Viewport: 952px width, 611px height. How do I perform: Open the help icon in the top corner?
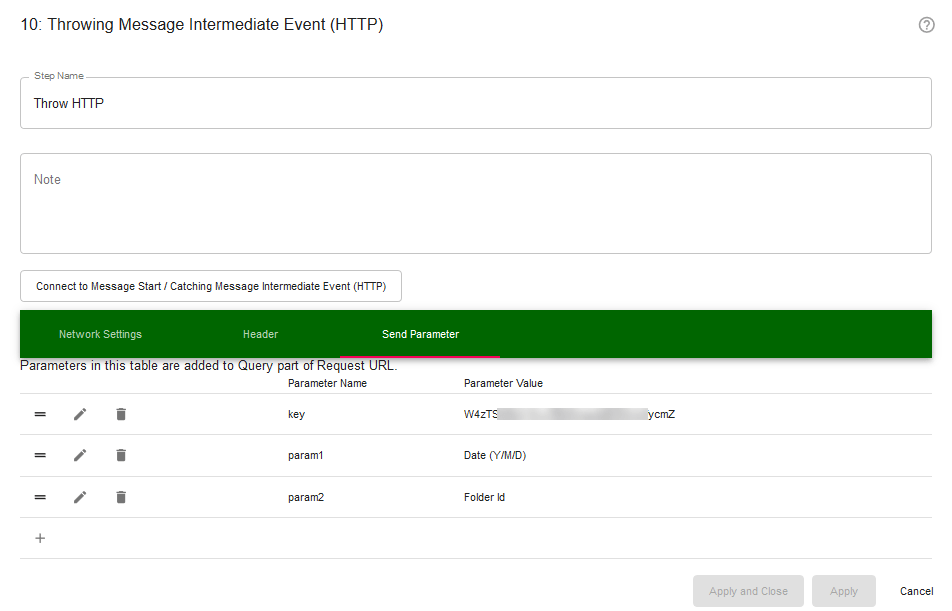[926, 25]
